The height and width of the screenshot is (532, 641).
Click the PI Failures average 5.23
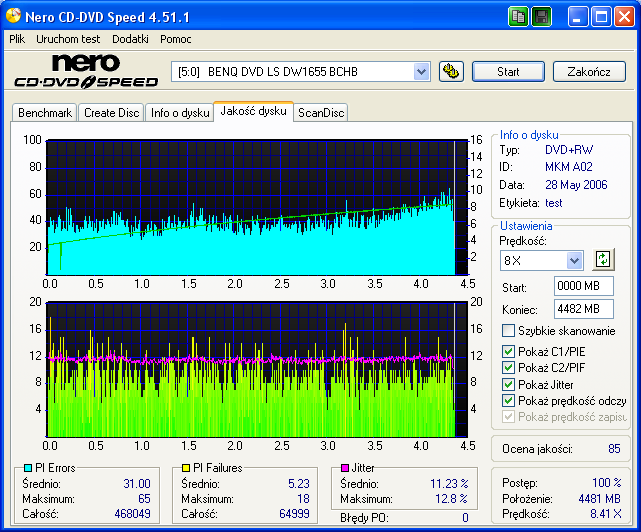(x=299, y=484)
